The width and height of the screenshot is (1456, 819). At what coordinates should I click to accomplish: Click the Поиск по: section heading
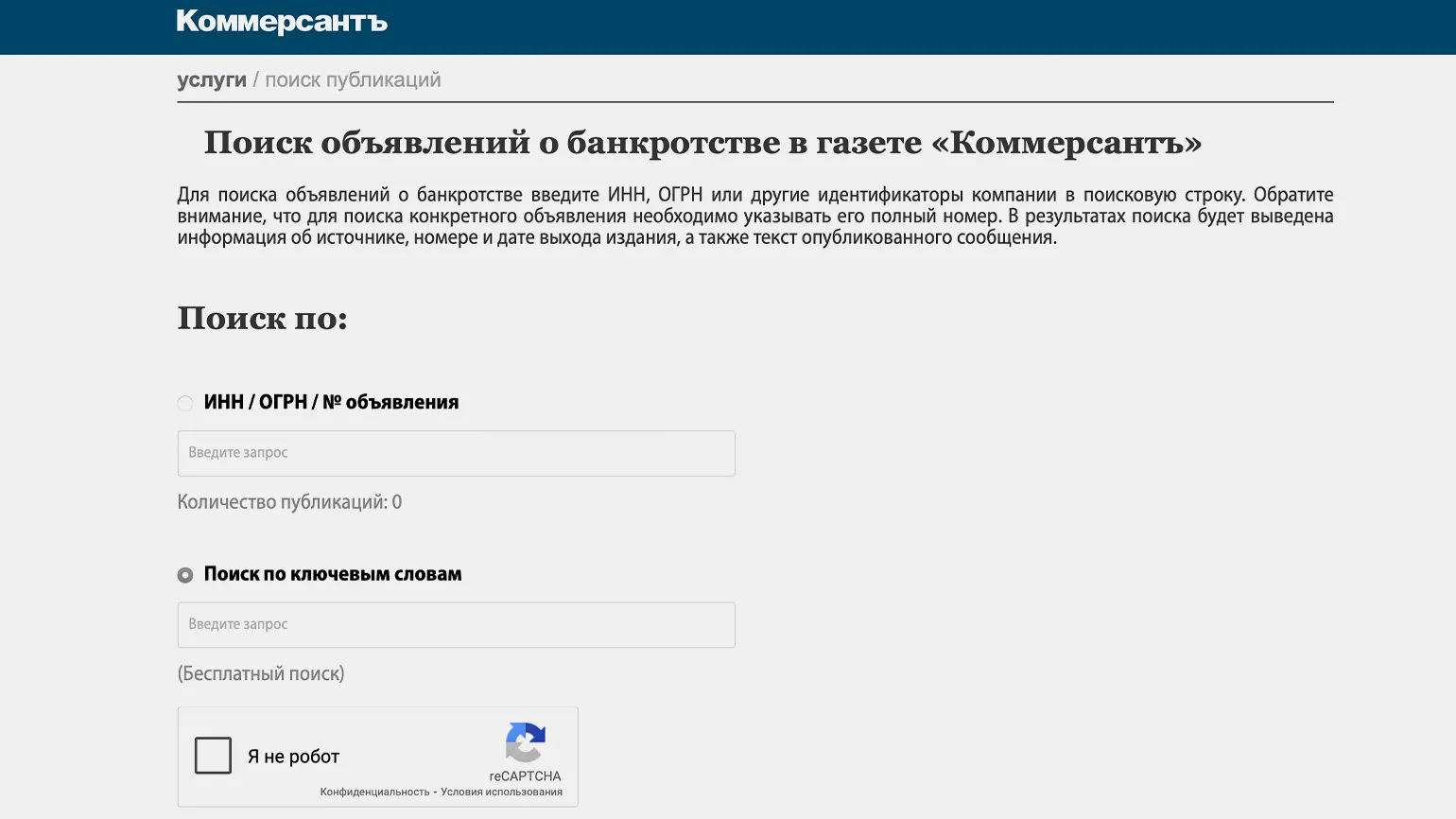(x=262, y=319)
